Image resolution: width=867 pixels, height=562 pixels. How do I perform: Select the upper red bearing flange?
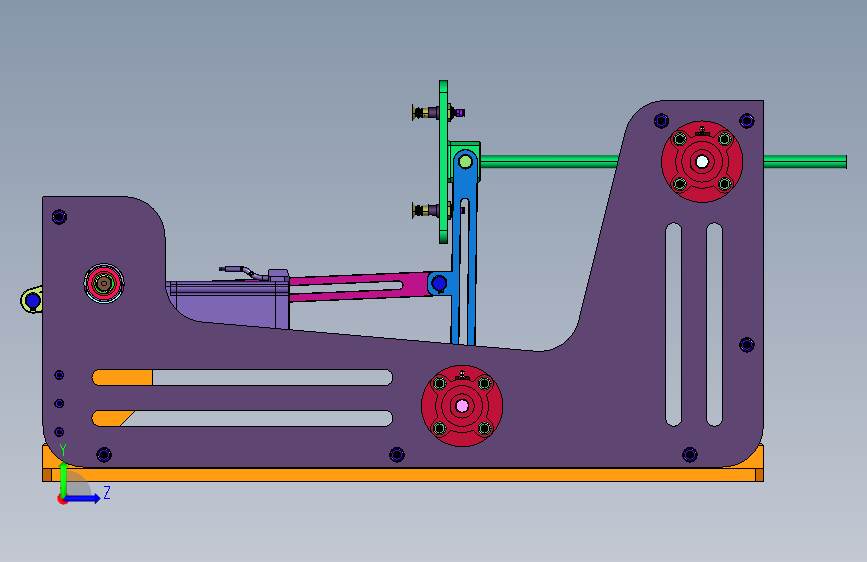point(702,162)
